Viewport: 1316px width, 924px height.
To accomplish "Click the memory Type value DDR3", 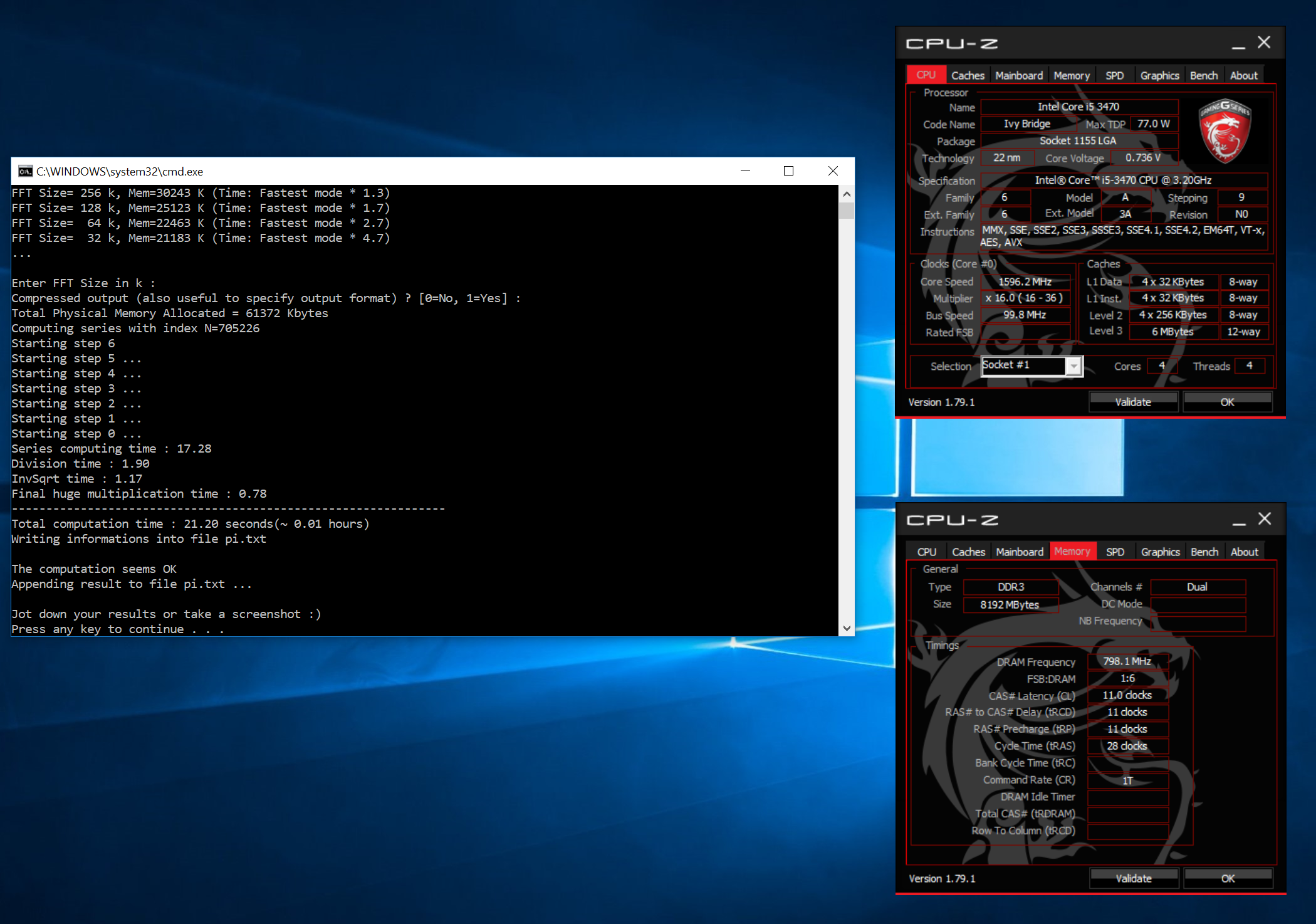I will click(x=1011, y=587).
